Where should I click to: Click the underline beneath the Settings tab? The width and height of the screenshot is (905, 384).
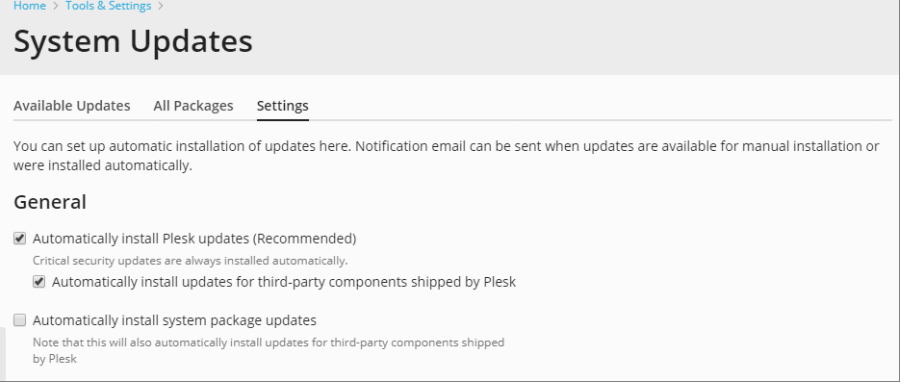[283, 120]
